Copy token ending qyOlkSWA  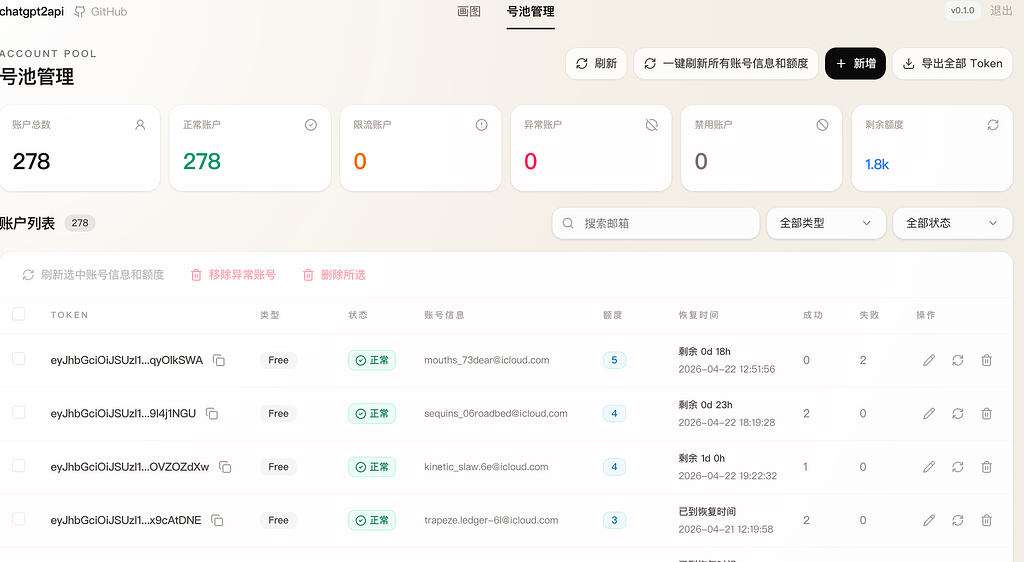pos(219,360)
